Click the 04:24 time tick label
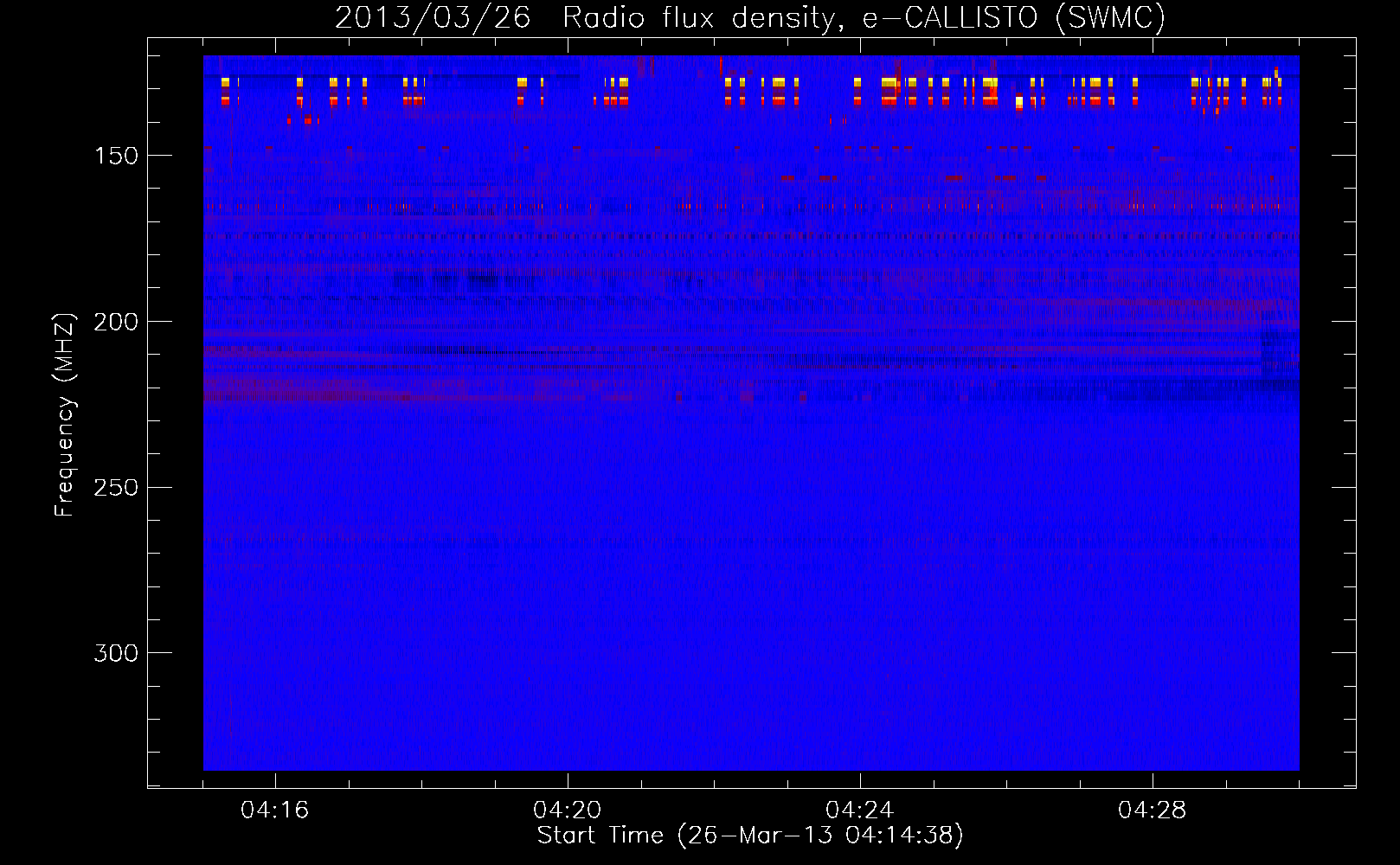 pos(860,811)
